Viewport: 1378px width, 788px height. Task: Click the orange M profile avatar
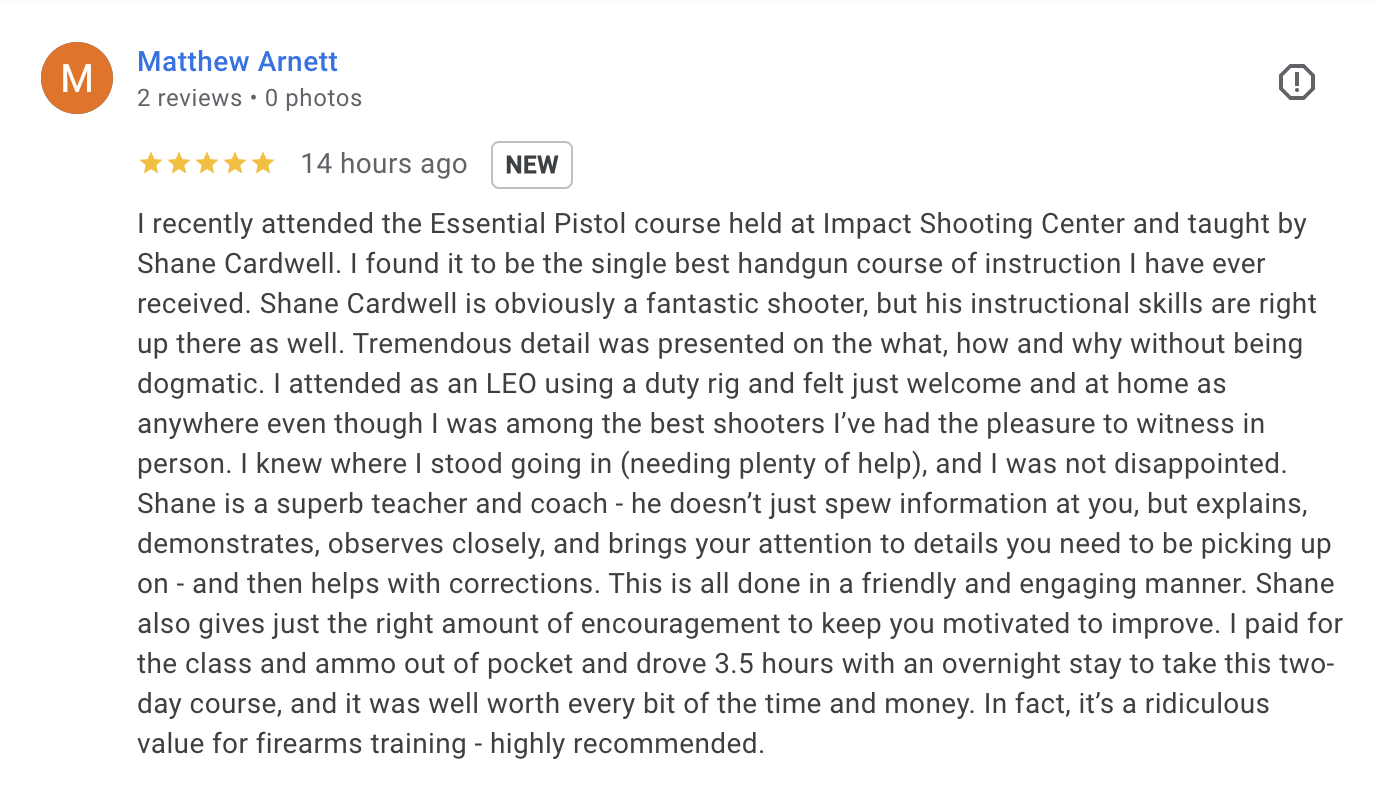coord(76,78)
